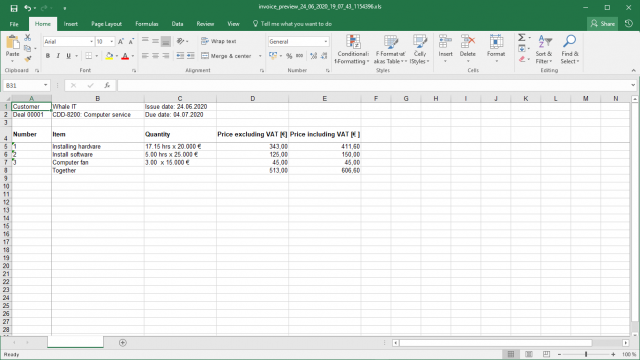Switch to the Formulas tab

pyautogui.click(x=147, y=24)
